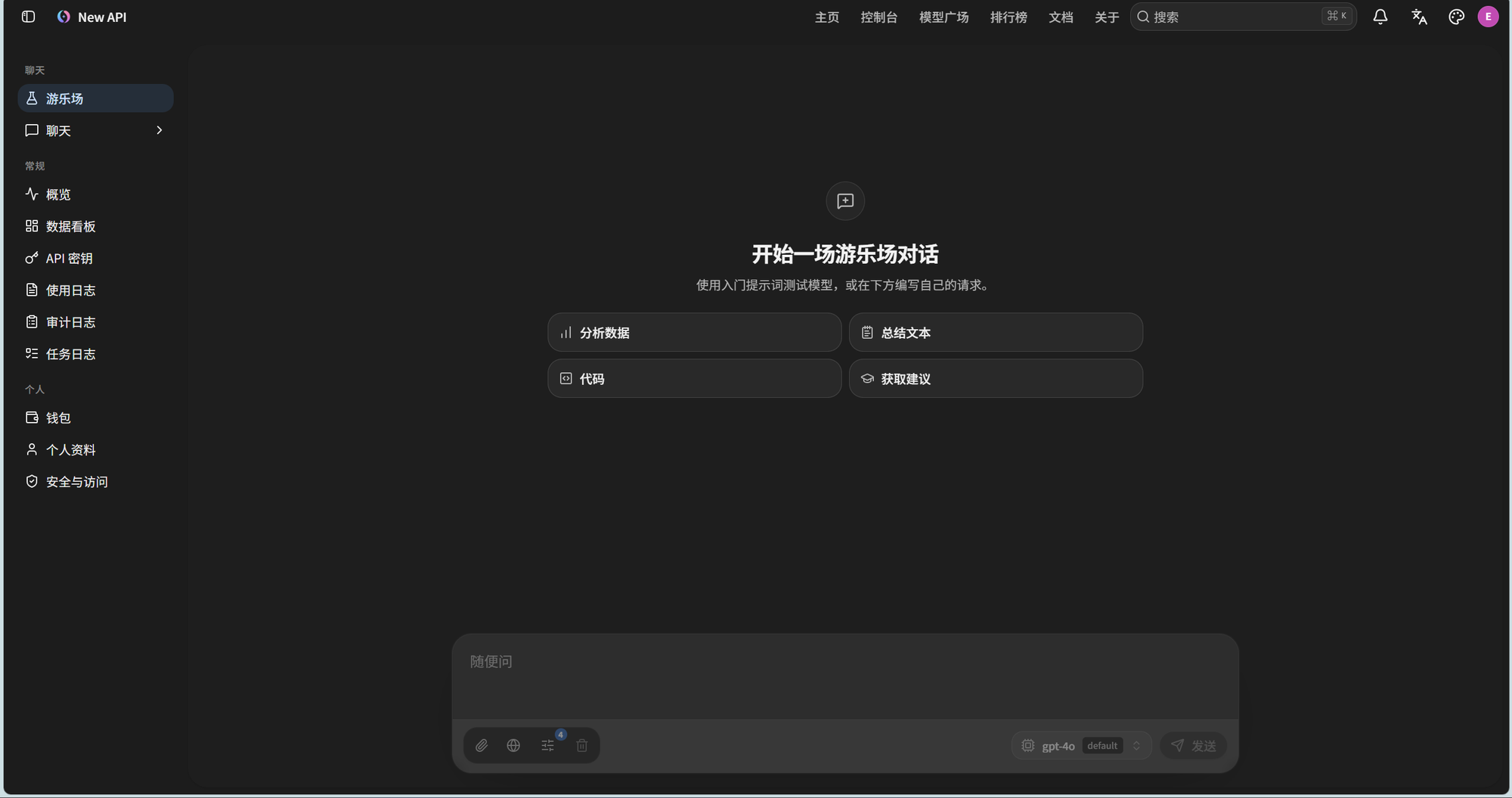Viewport: 1512px width, 798px height.
Task: Click the trash clear conversation icon
Action: [x=582, y=746]
